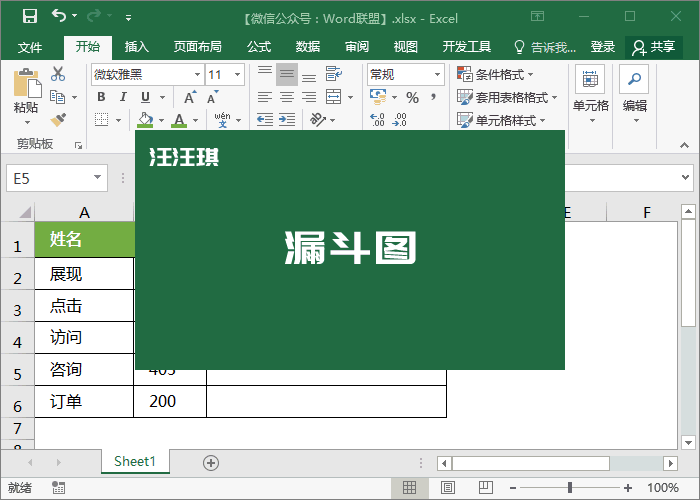Increase the indent
Image resolution: width=700 pixels, height=500 pixels.
click(287, 120)
